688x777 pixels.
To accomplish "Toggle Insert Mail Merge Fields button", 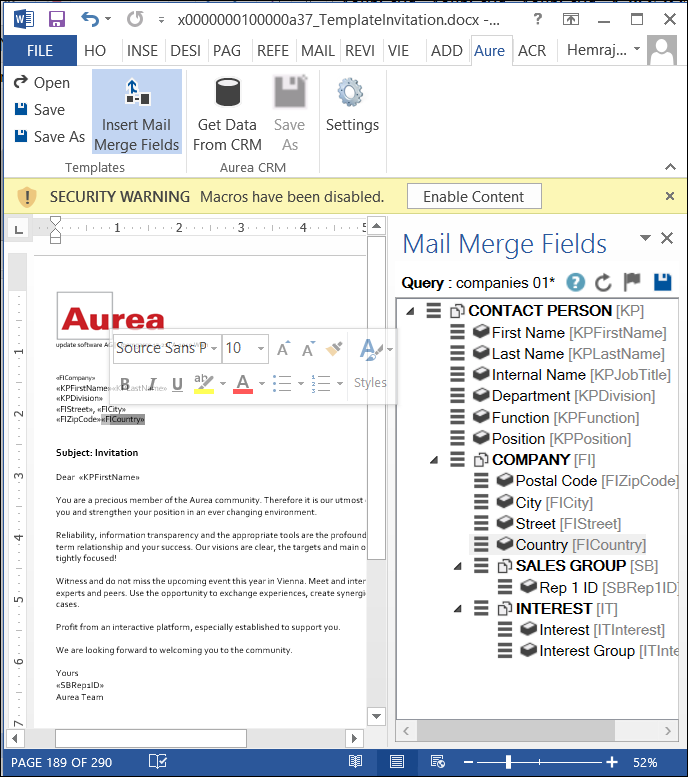I will [x=137, y=112].
